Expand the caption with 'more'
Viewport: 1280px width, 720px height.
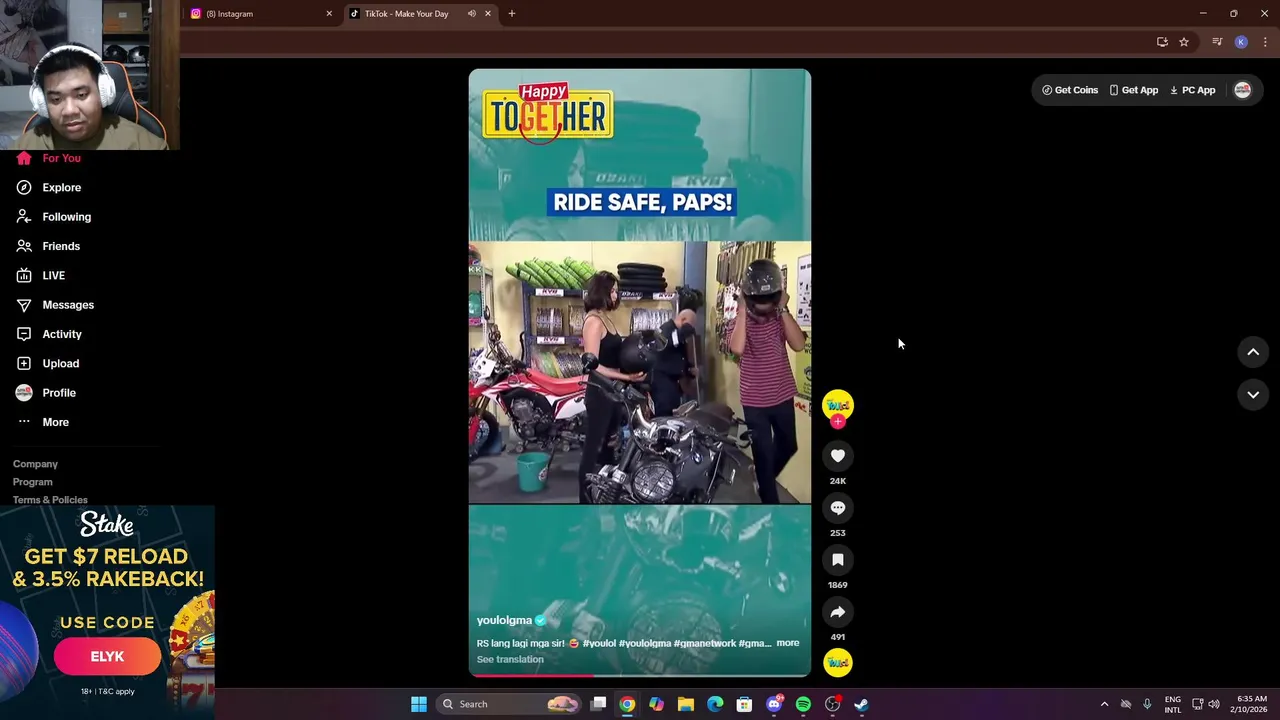coord(788,643)
